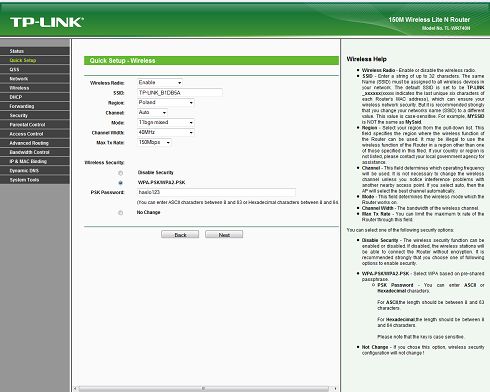Click the Next button
This screenshot has height=392, width=490.
coord(224,235)
